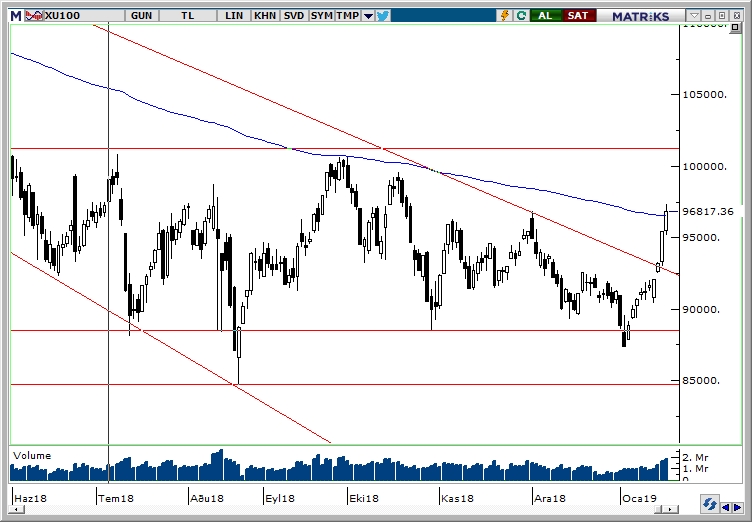Click the TL currency button
The width and height of the screenshot is (752, 522).
(188, 16)
